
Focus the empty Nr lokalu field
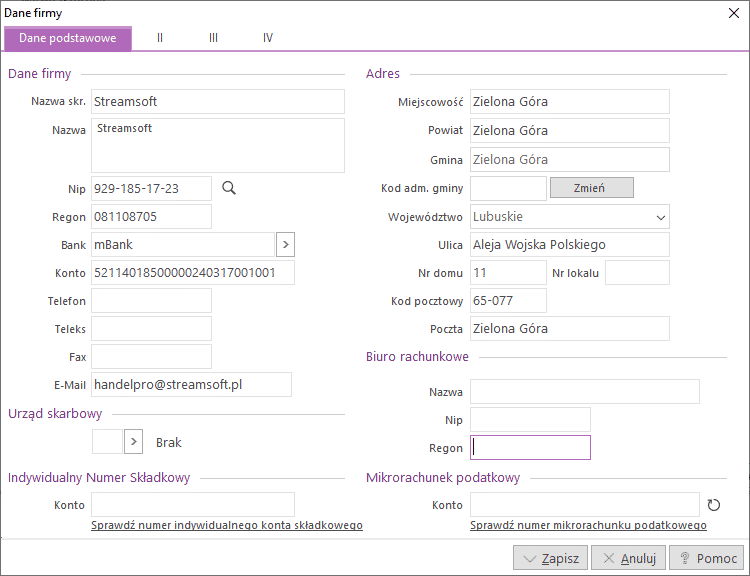pyautogui.click(x=637, y=273)
